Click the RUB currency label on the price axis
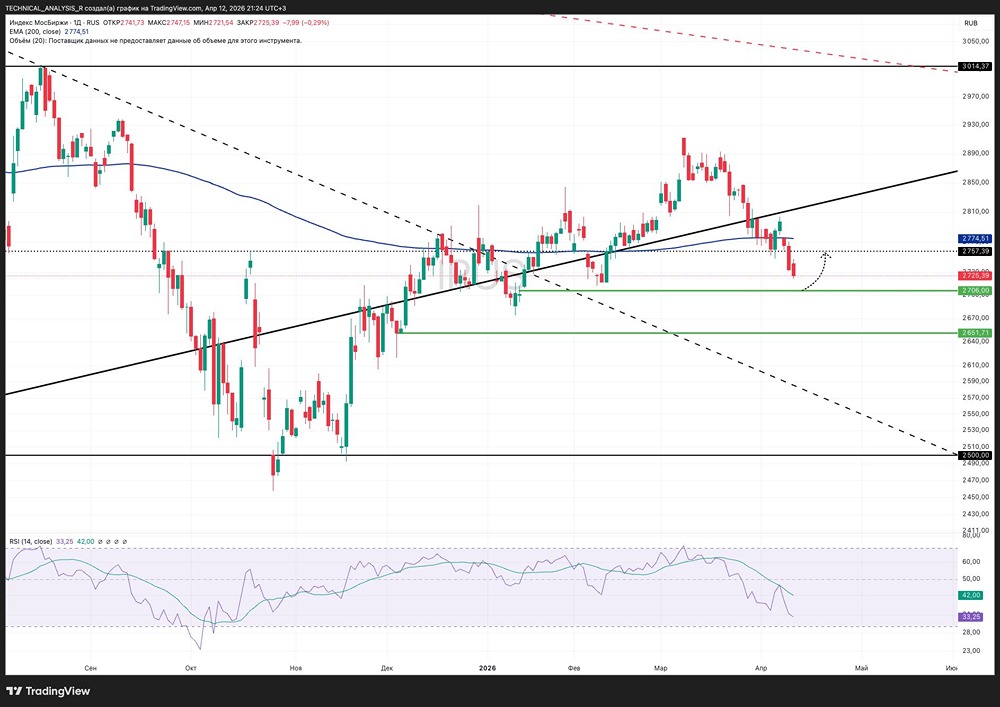The width and height of the screenshot is (1000, 707). tap(971, 23)
